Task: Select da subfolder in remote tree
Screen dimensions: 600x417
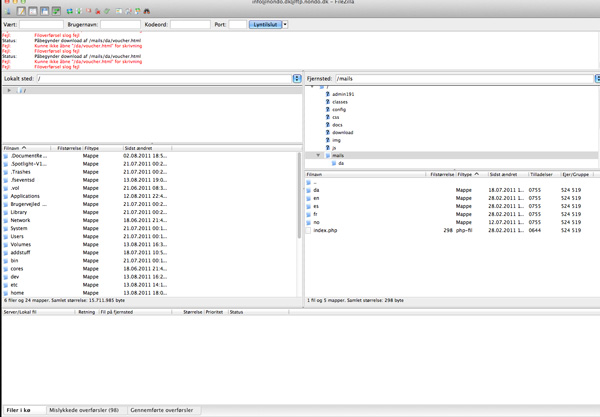Action: coord(341,163)
